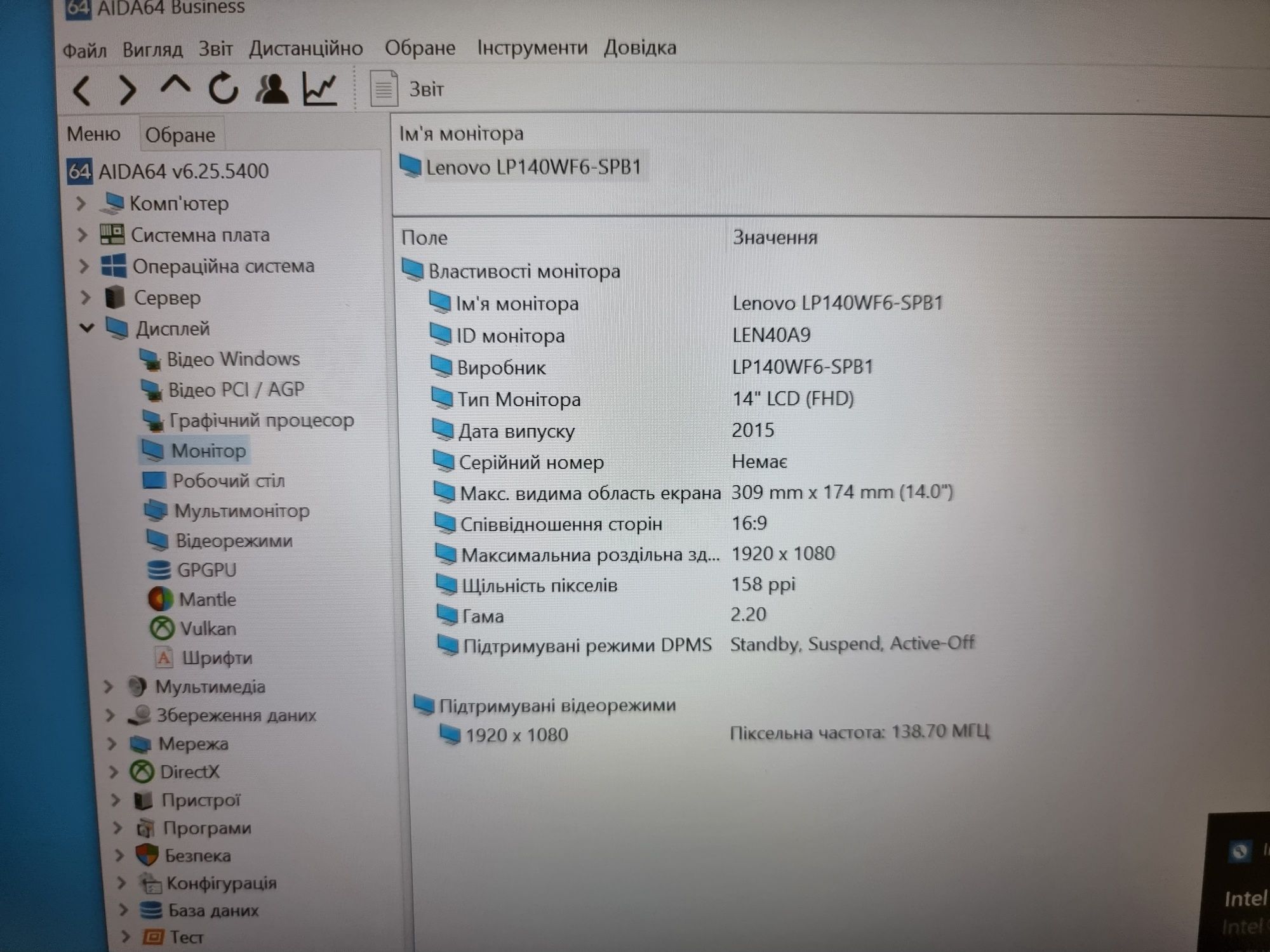Click the Звіт report toolbar button
Screen dimensions: 1270x952
[x=408, y=89]
